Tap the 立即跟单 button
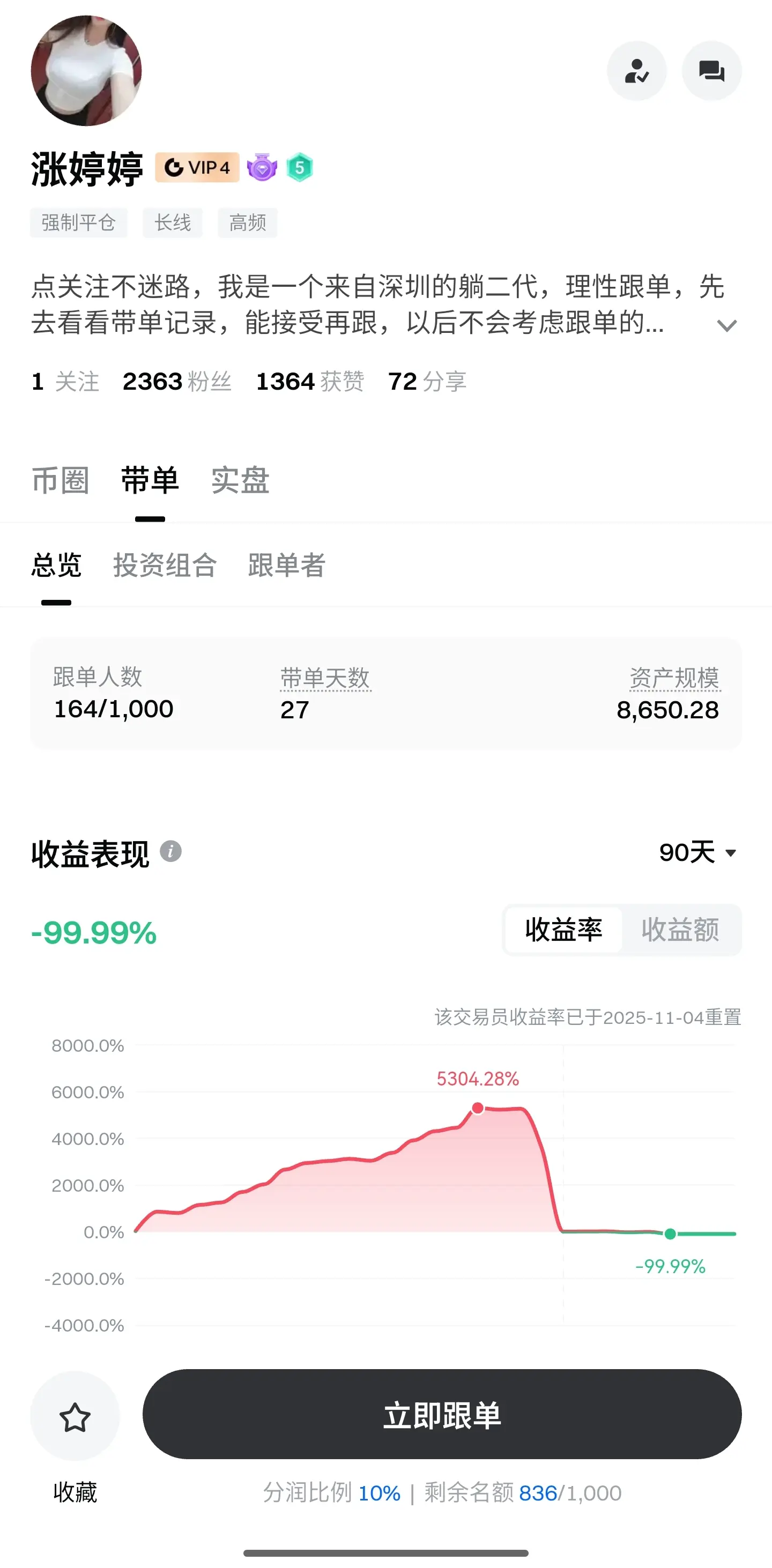This screenshot has width=772, height=1568. (x=442, y=1415)
